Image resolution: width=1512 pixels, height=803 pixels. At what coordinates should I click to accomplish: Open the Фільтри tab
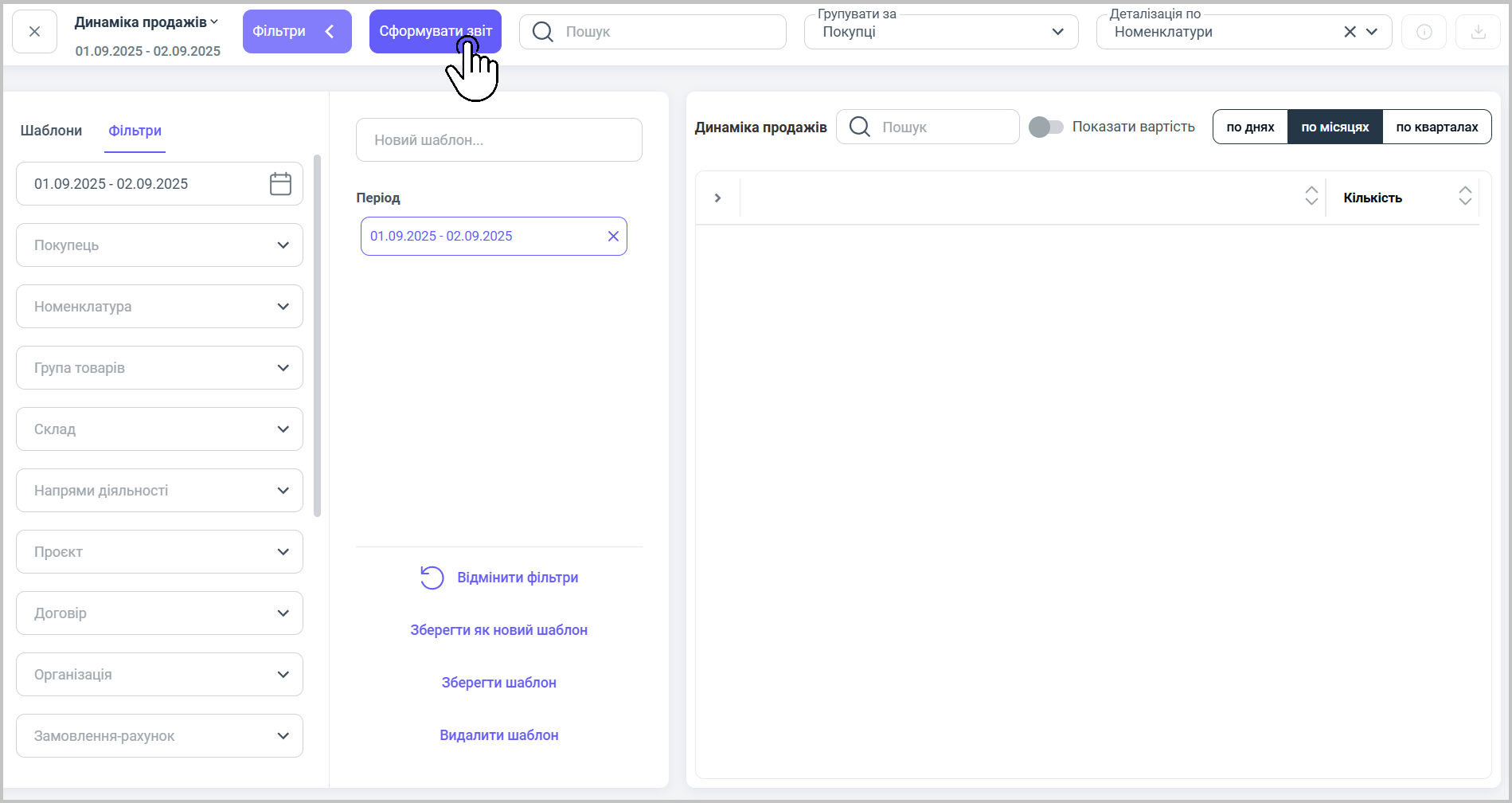135,131
